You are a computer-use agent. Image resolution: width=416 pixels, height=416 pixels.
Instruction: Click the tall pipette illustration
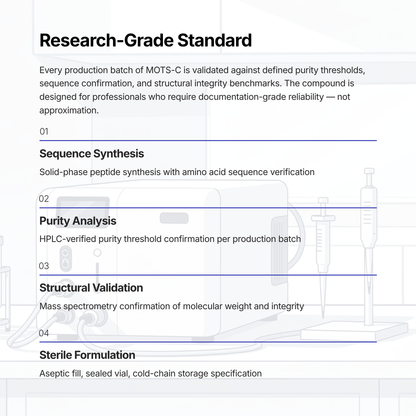tap(369, 247)
